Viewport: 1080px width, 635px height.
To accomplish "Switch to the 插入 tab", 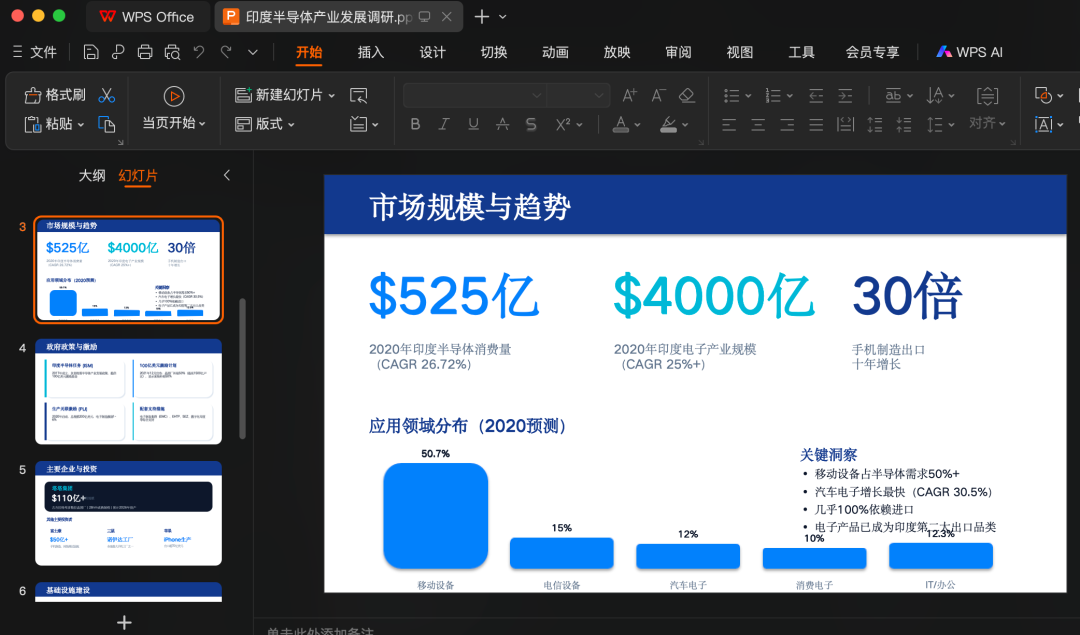I will [371, 52].
